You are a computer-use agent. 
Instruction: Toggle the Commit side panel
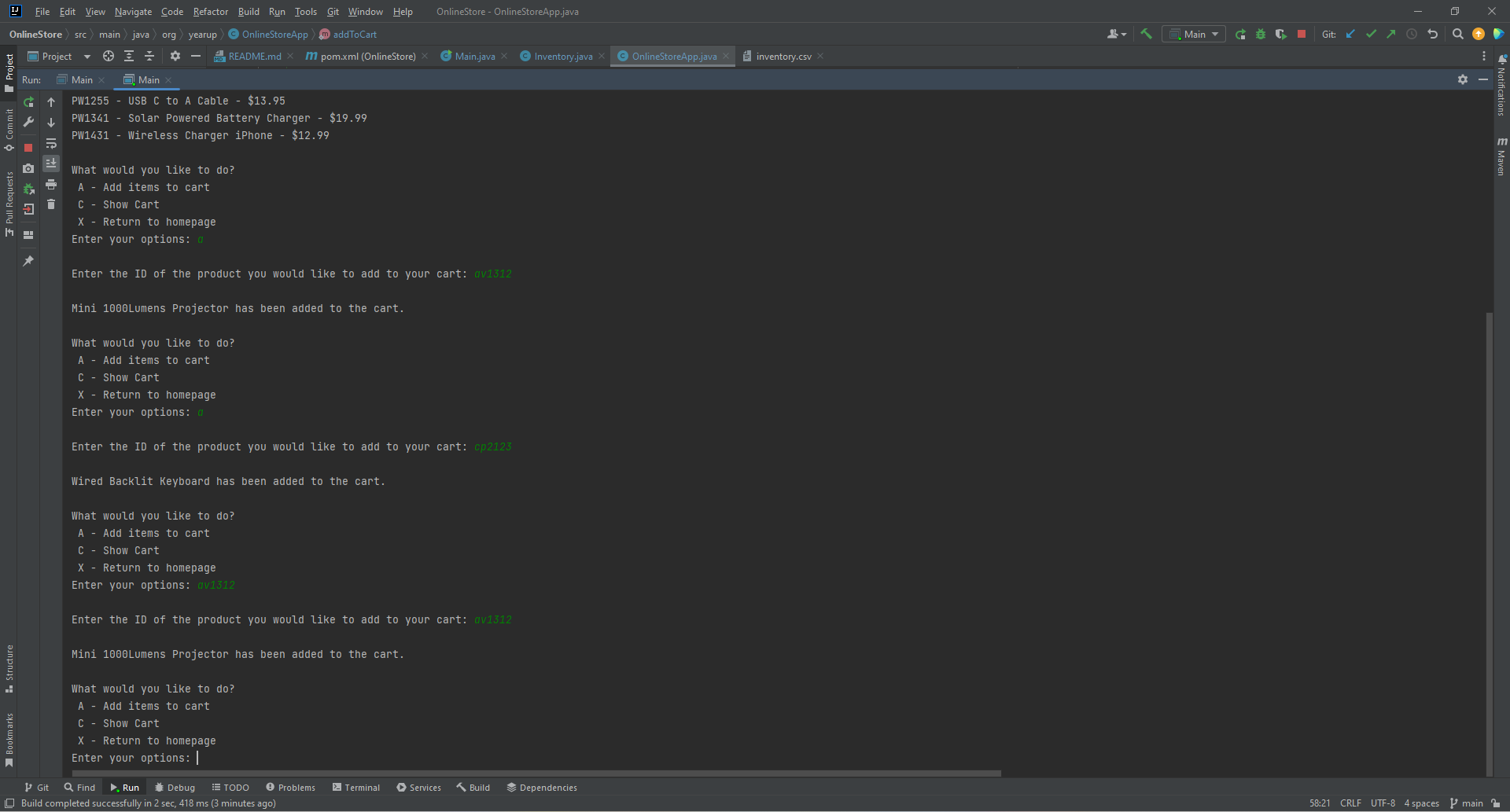(9, 130)
